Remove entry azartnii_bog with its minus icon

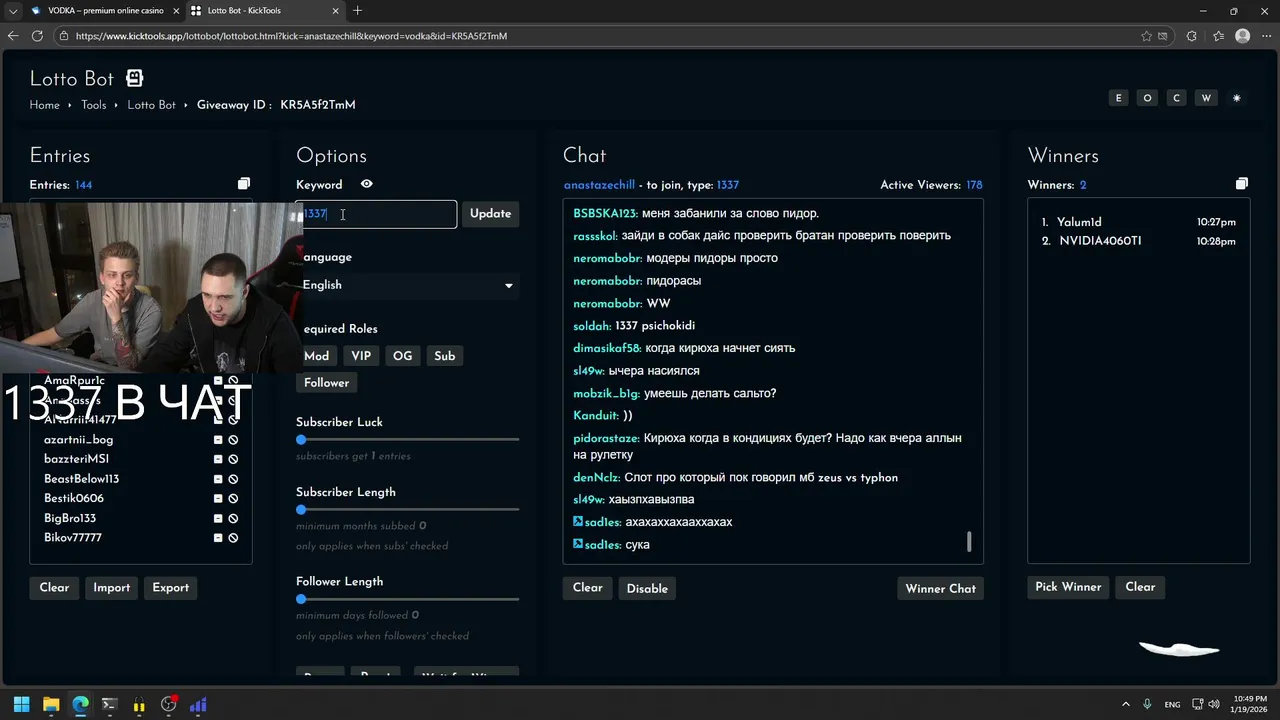coord(218,440)
